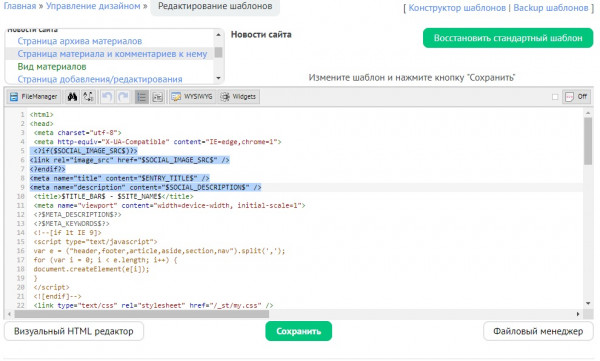Toggle the Off switch in editor toolbar
The height and width of the screenshot is (361, 600).
point(576,97)
